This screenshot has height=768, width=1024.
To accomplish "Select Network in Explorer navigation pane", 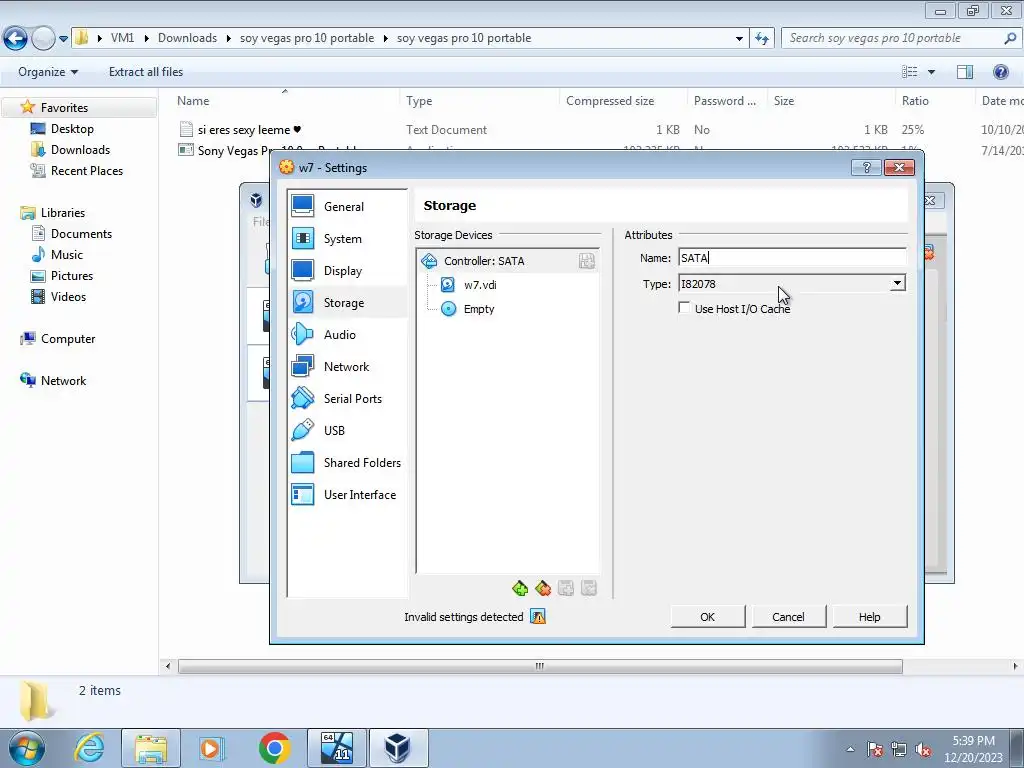I will tap(63, 380).
